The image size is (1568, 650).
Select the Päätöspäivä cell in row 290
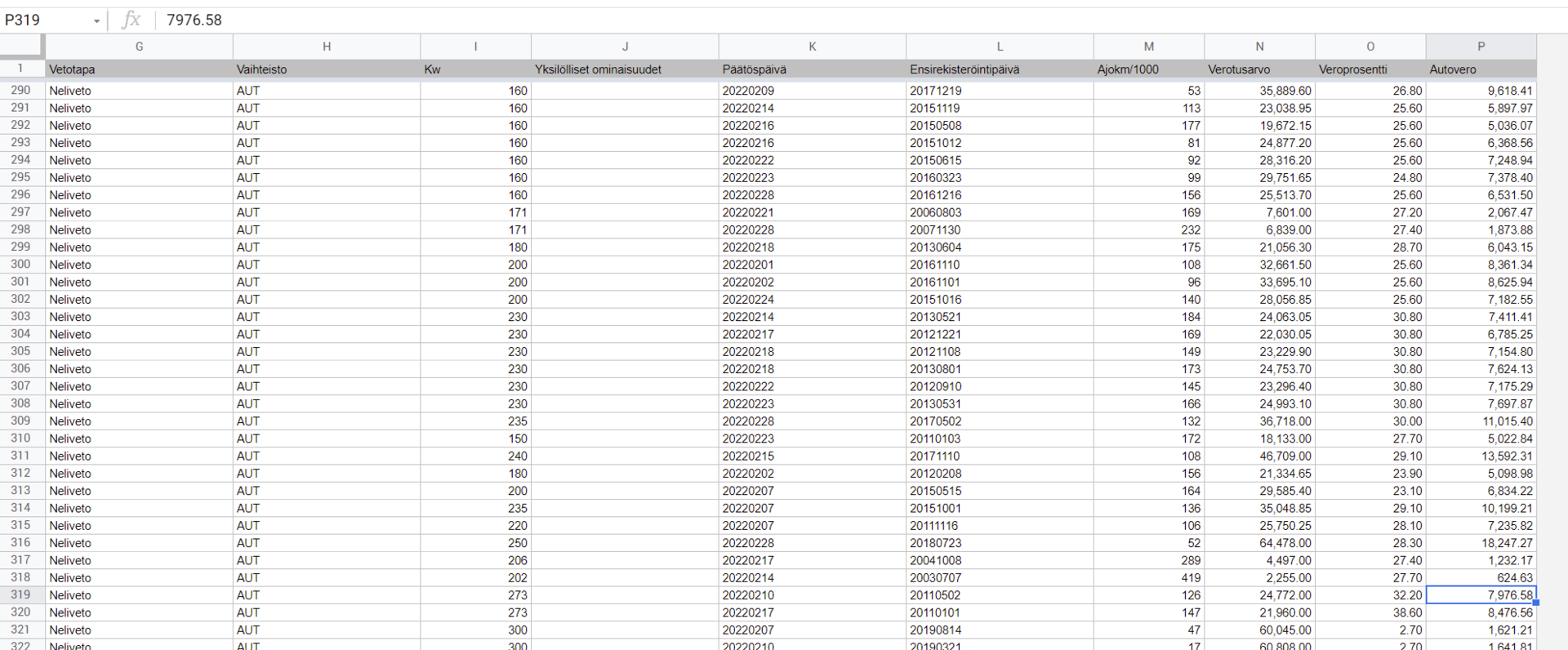812,91
